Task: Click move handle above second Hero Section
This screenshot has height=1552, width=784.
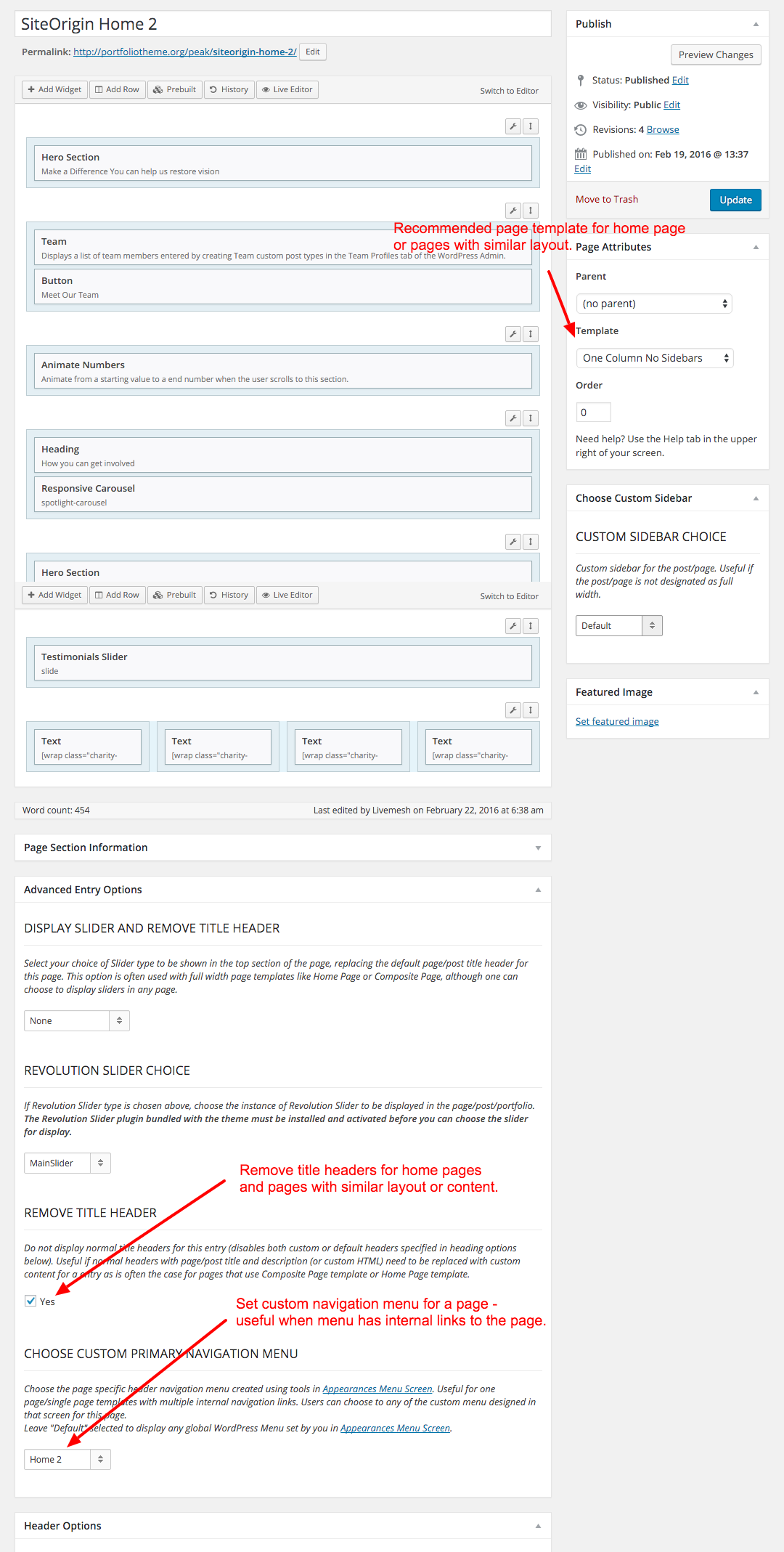Action: (531, 542)
